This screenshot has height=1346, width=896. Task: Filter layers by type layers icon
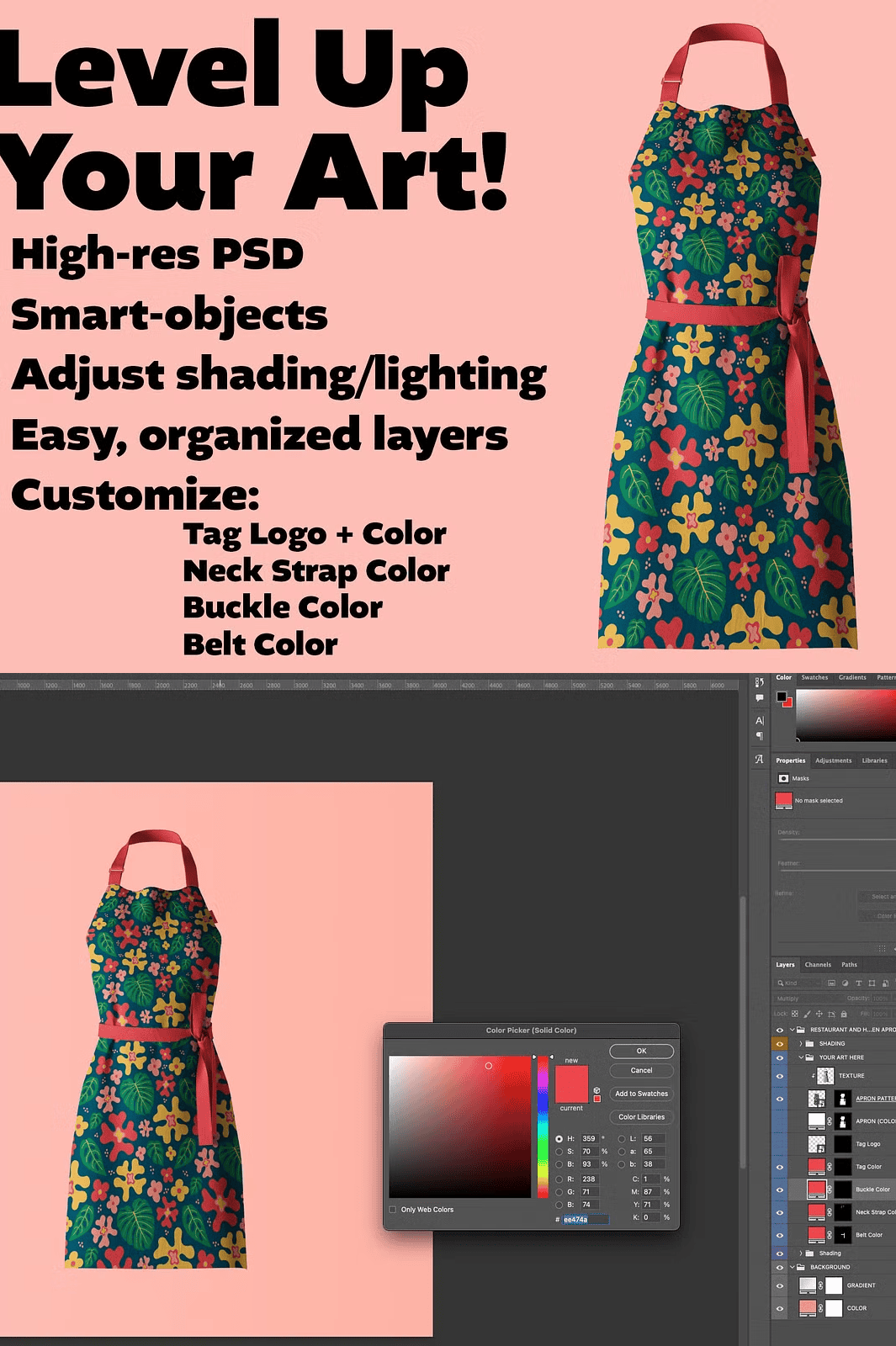pyautogui.click(x=859, y=983)
